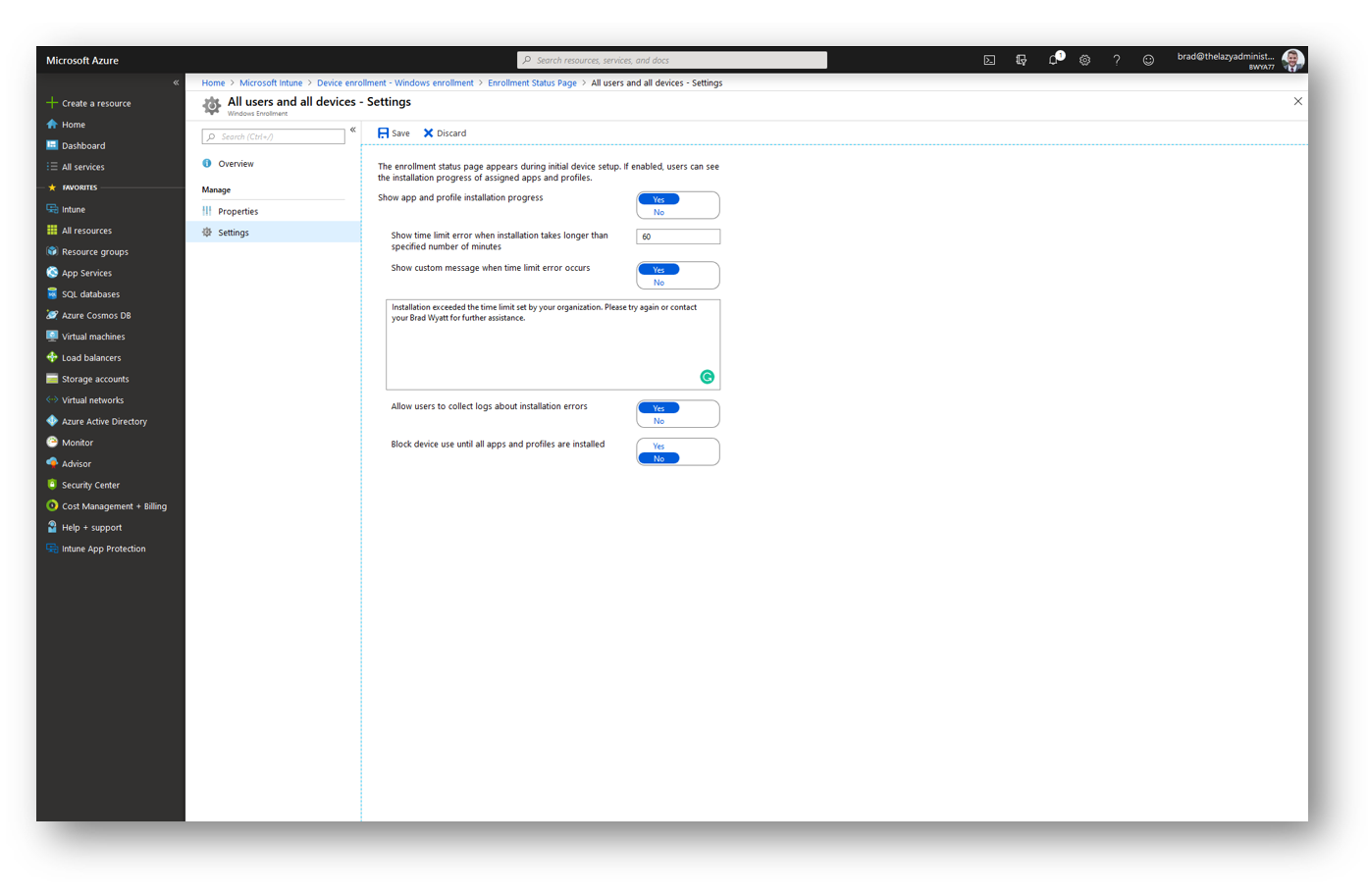The width and height of the screenshot is (1368, 896).
Task: Select Settings in blade menu
Action: 274,233
